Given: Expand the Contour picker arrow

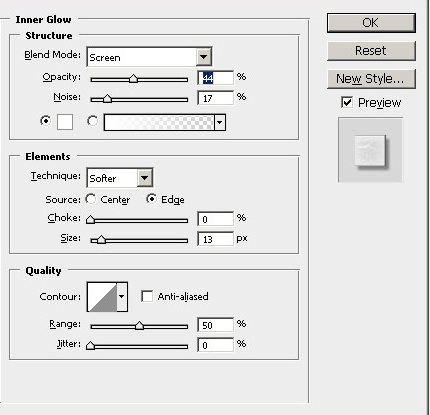Looking at the screenshot, I should (122, 297).
